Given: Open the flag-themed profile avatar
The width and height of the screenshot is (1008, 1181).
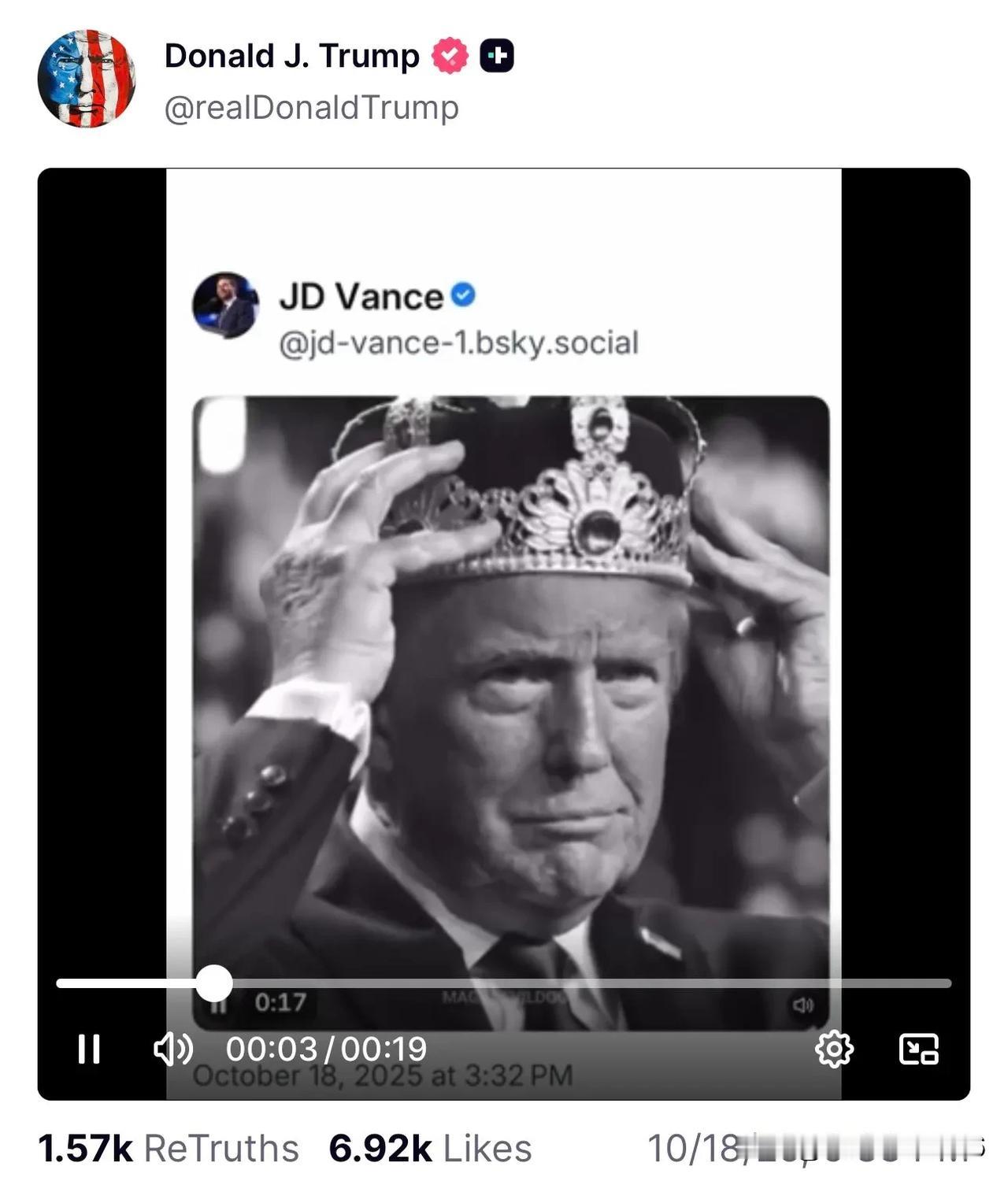Looking at the screenshot, I should point(87,79).
